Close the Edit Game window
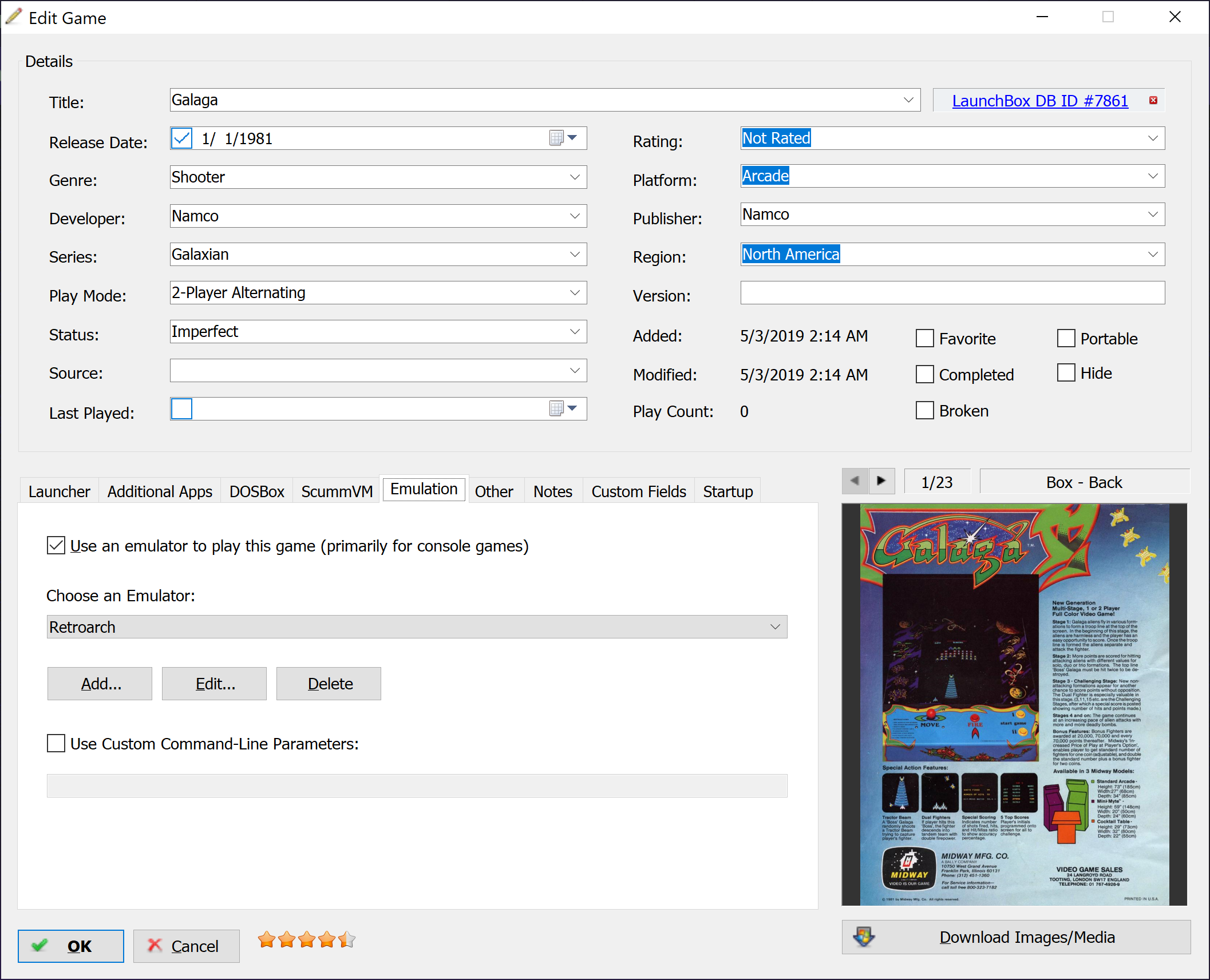1210x980 pixels. [1175, 17]
